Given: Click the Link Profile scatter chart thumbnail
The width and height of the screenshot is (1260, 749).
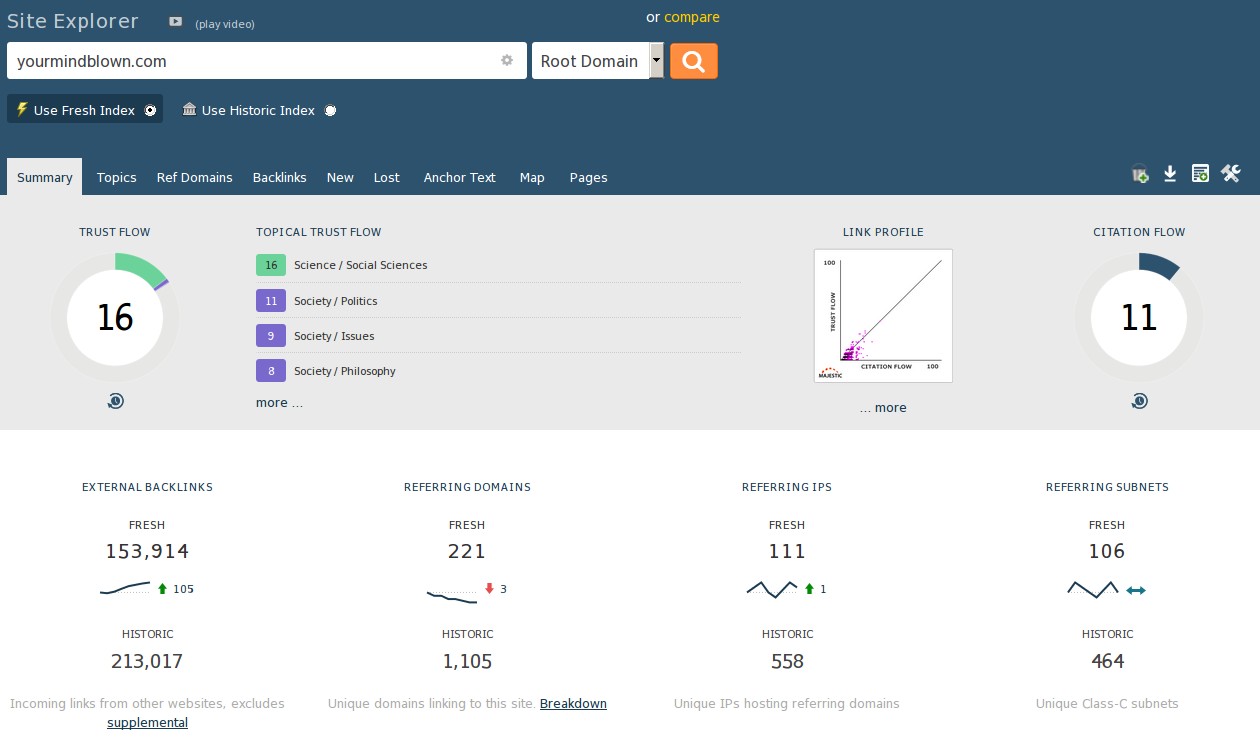Looking at the screenshot, I should click(x=883, y=316).
